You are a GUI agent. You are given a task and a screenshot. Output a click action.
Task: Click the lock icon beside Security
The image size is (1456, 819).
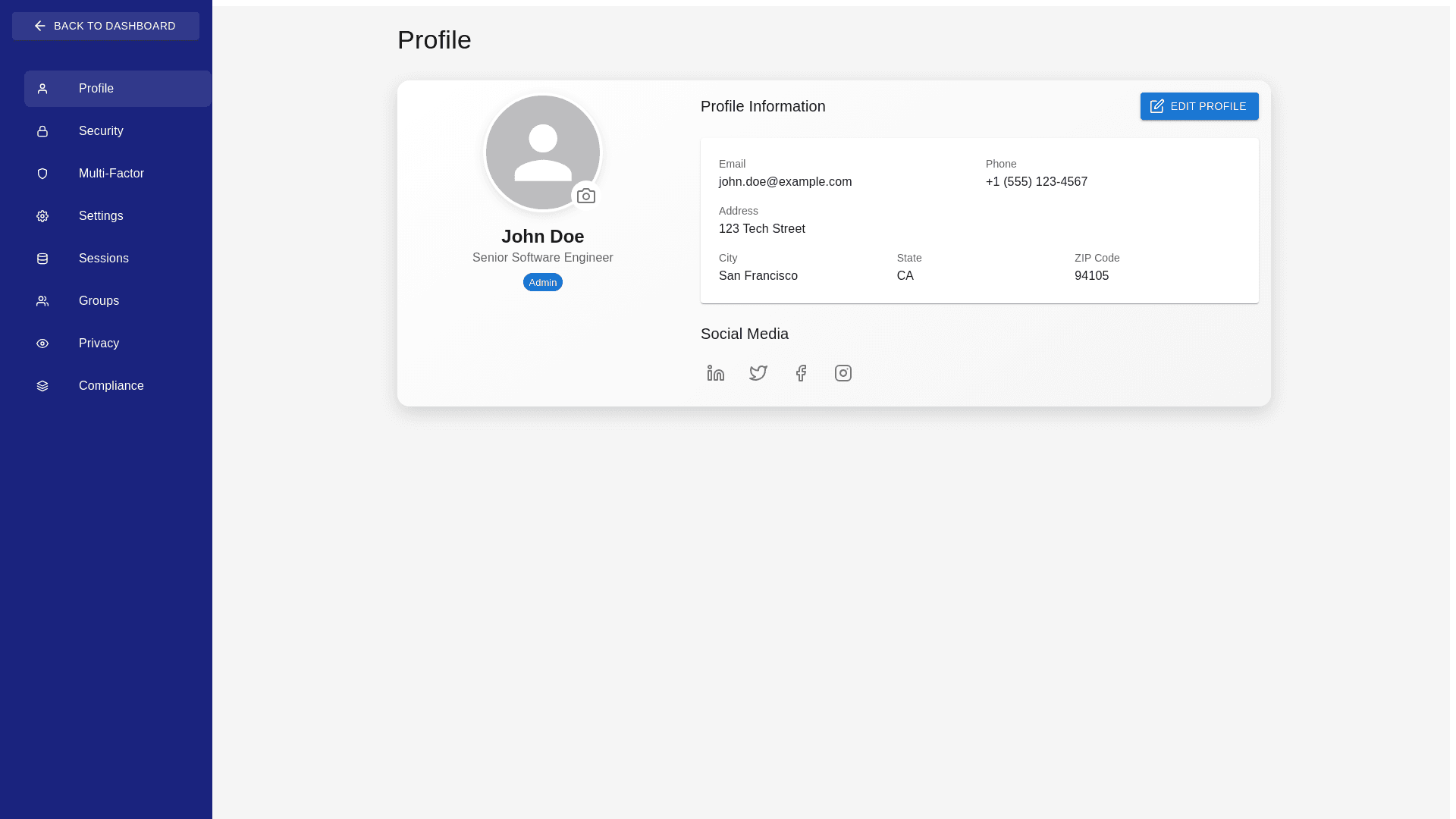click(x=42, y=131)
